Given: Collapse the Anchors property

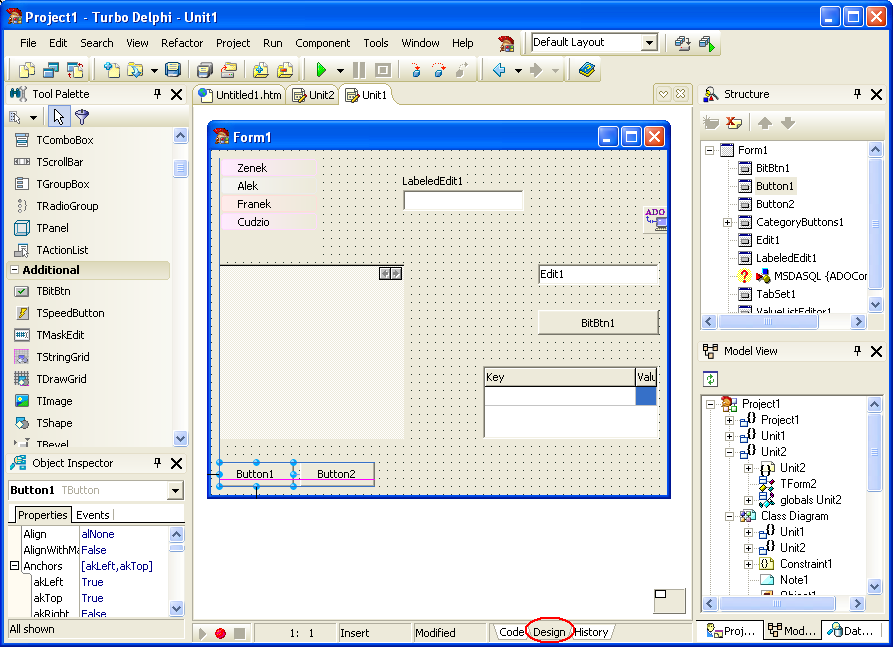Looking at the screenshot, I should tap(14, 566).
